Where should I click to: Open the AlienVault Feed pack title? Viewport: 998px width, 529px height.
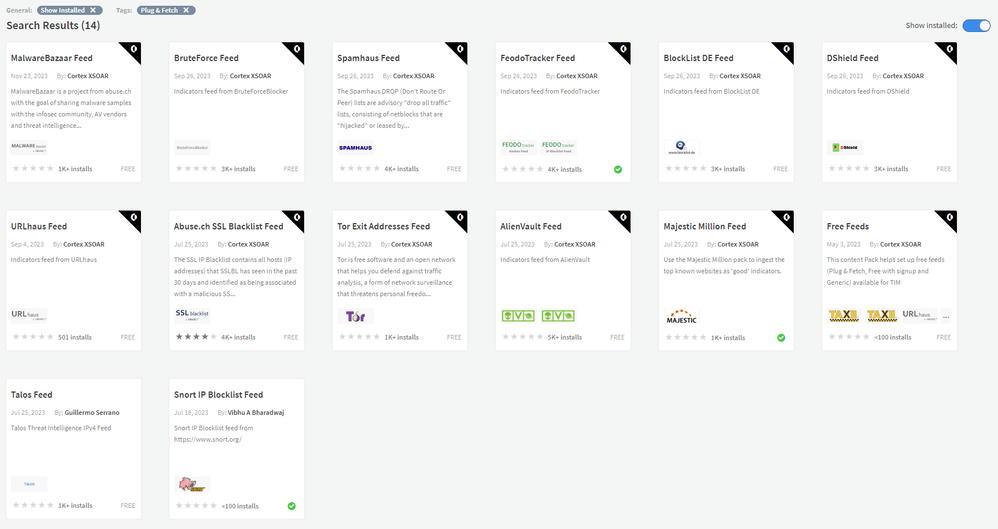tap(531, 226)
